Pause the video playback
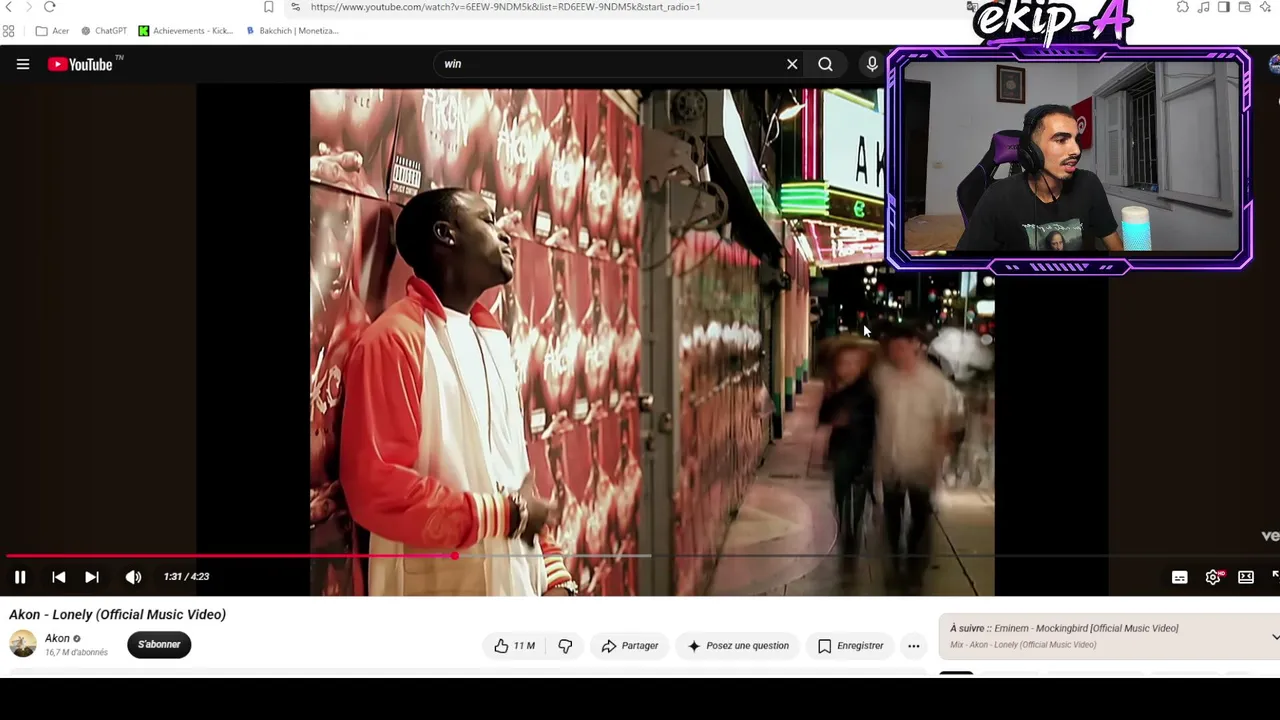Image resolution: width=1280 pixels, height=720 pixels. pyautogui.click(x=20, y=577)
